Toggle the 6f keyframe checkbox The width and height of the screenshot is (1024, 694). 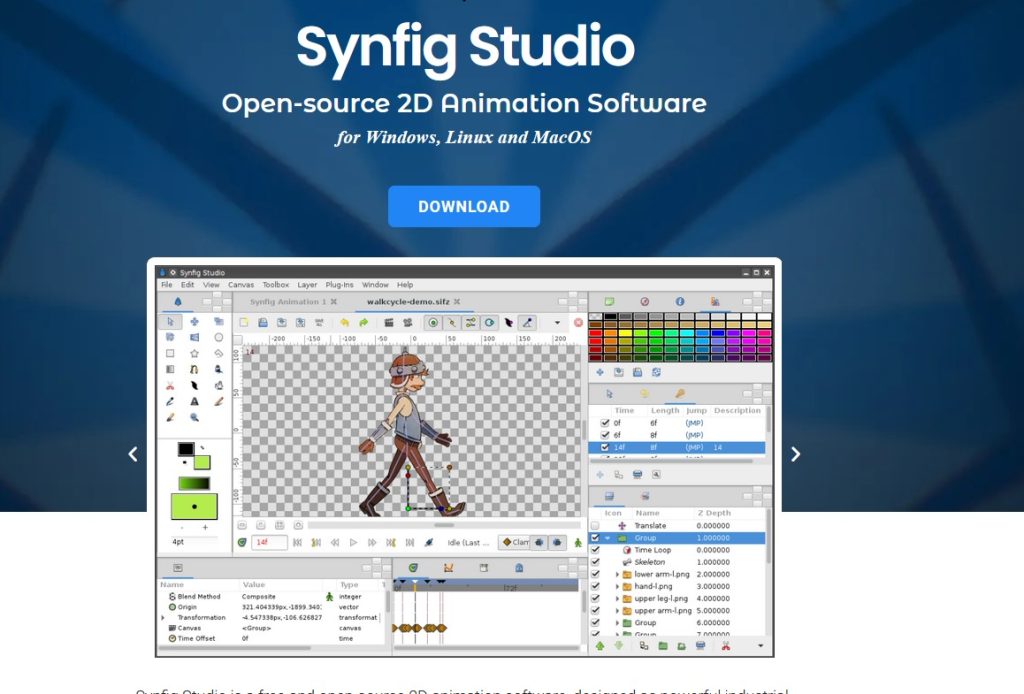coord(605,435)
